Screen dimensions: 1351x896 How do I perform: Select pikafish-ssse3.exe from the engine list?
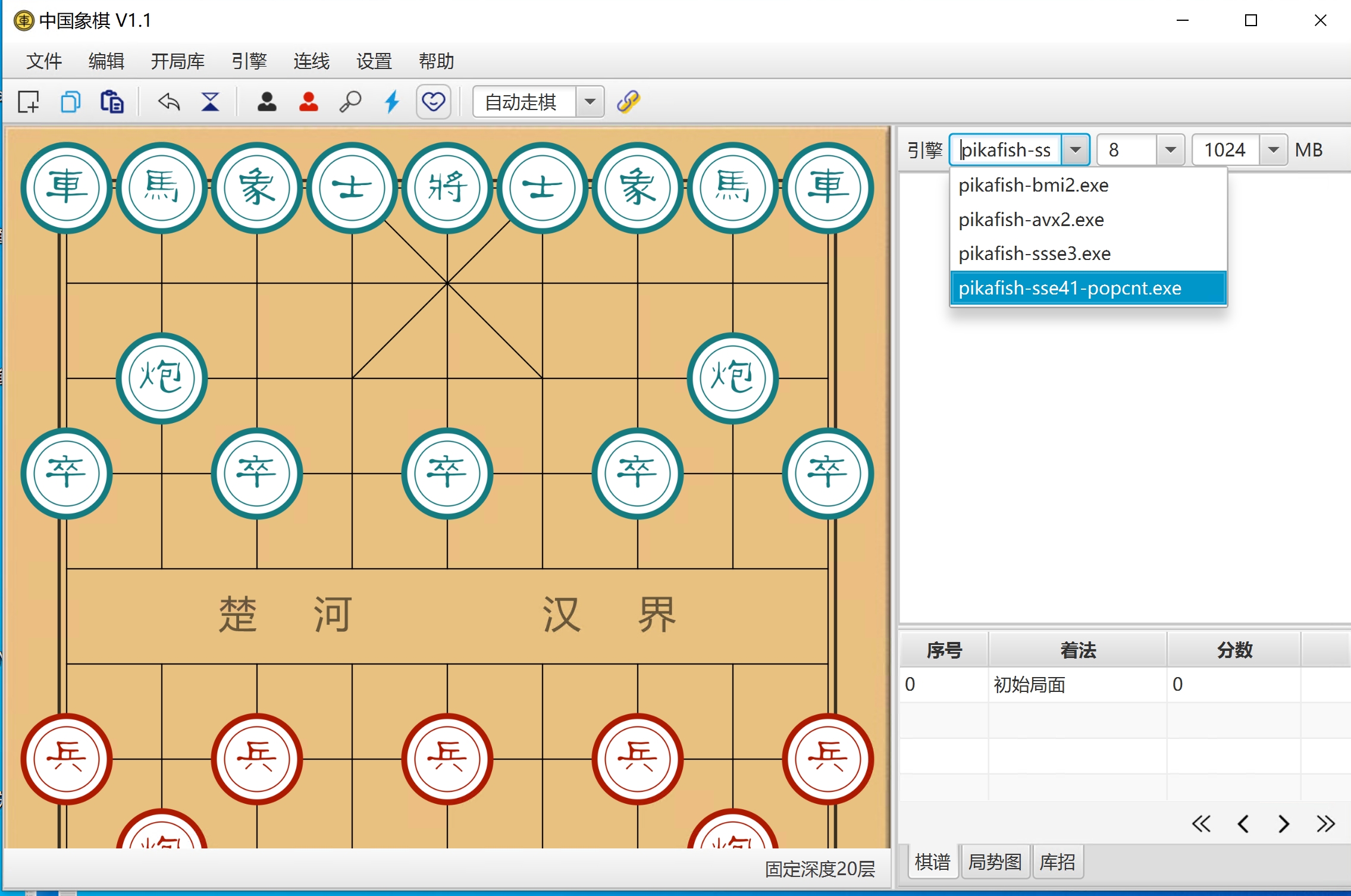pos(1089,253)
